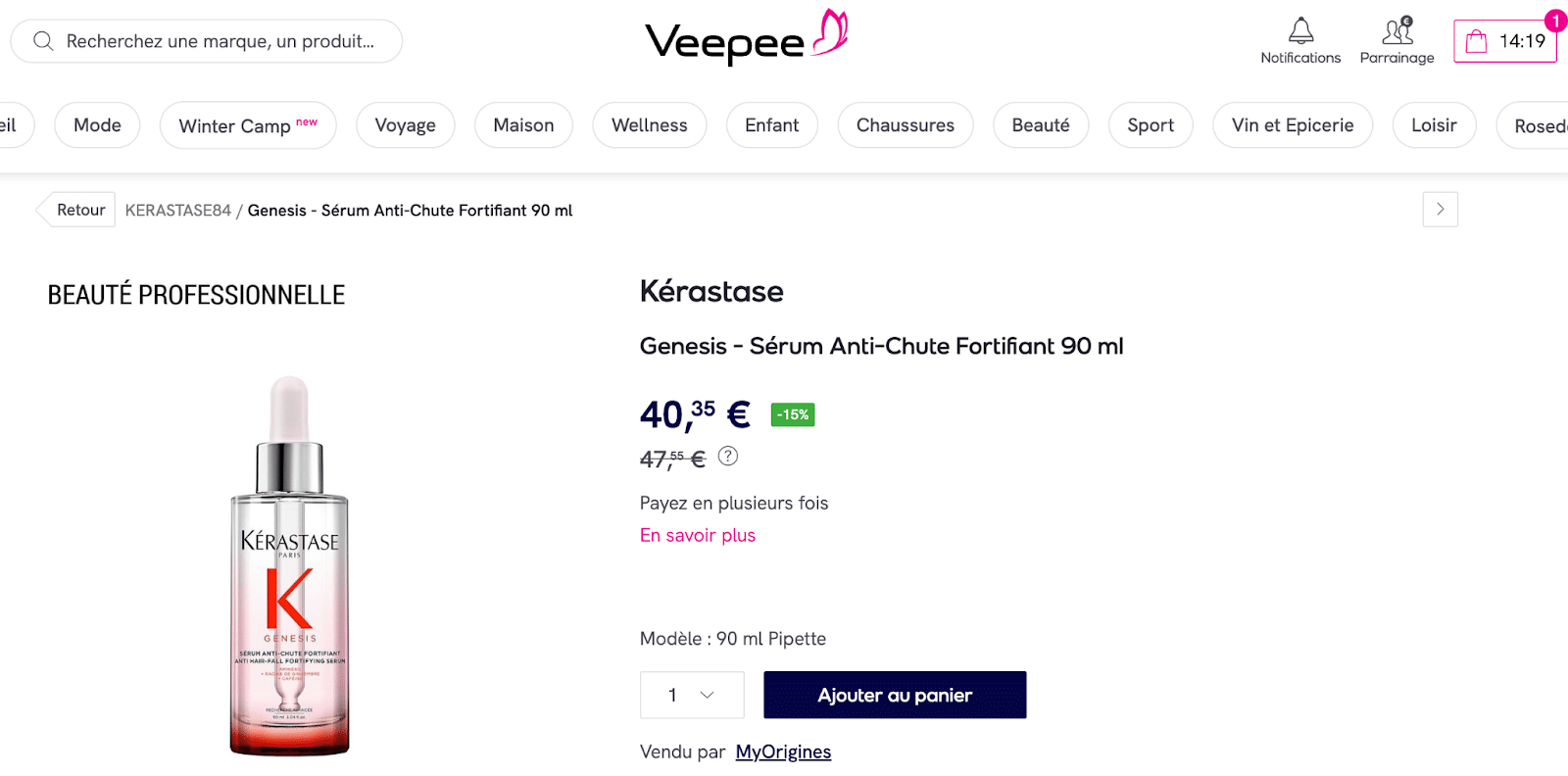Open the shopping cart with timer
Image resolution: width=1568 pixels, height=776 pixels.
pyautogui.click(x=1505, y=41)
